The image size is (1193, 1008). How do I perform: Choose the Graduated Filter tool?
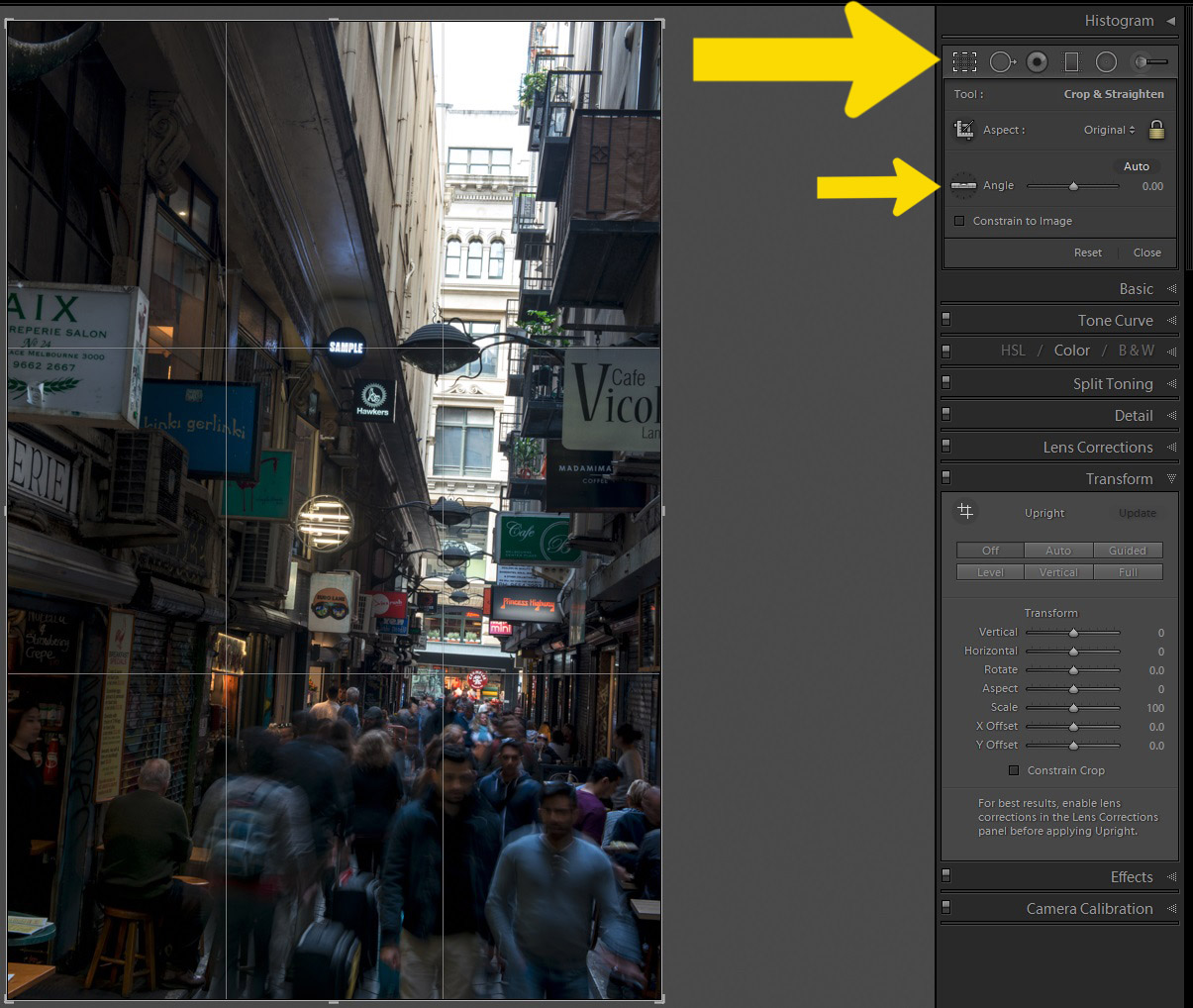tap(1071, 62)
